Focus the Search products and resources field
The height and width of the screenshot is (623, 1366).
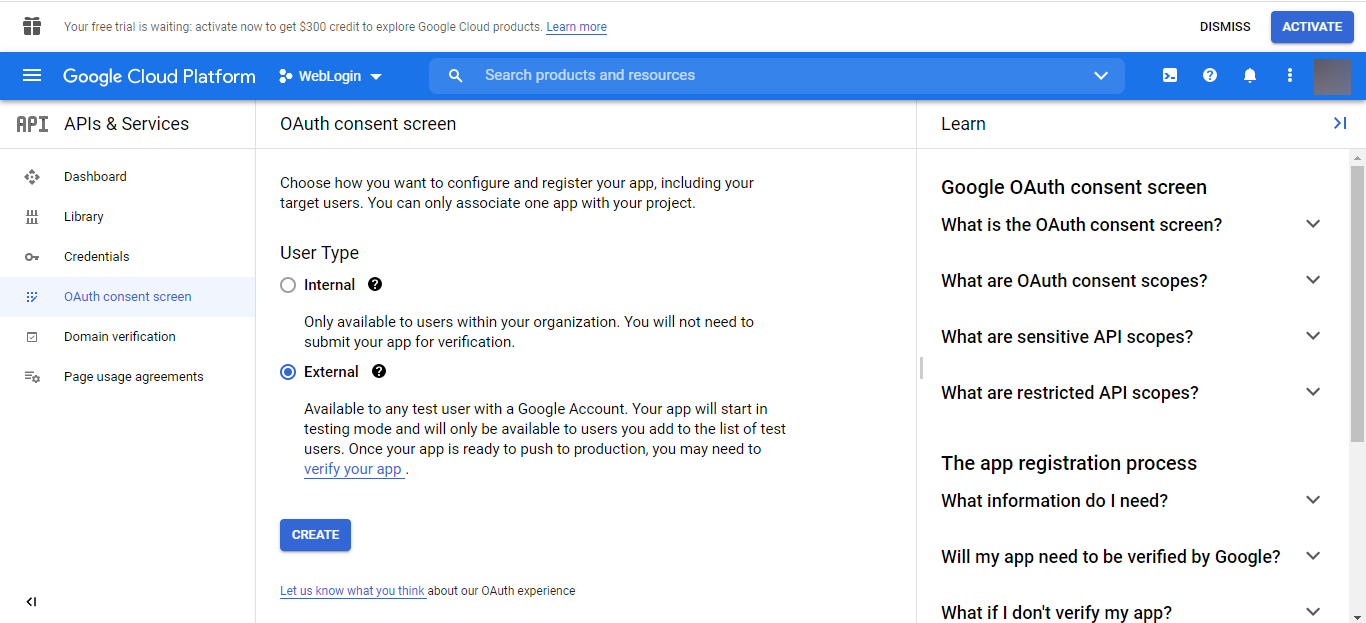pyautogui.click(x=777, y=76)
